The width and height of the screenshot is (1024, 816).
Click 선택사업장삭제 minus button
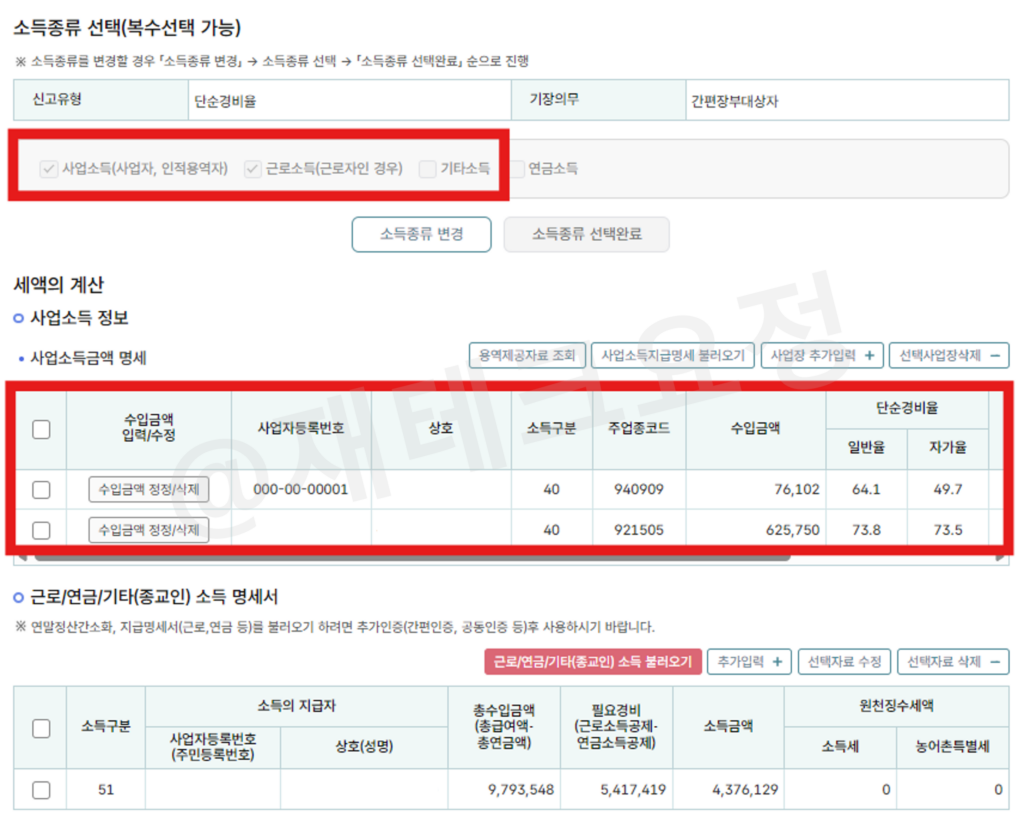click(x=949, y=356)
